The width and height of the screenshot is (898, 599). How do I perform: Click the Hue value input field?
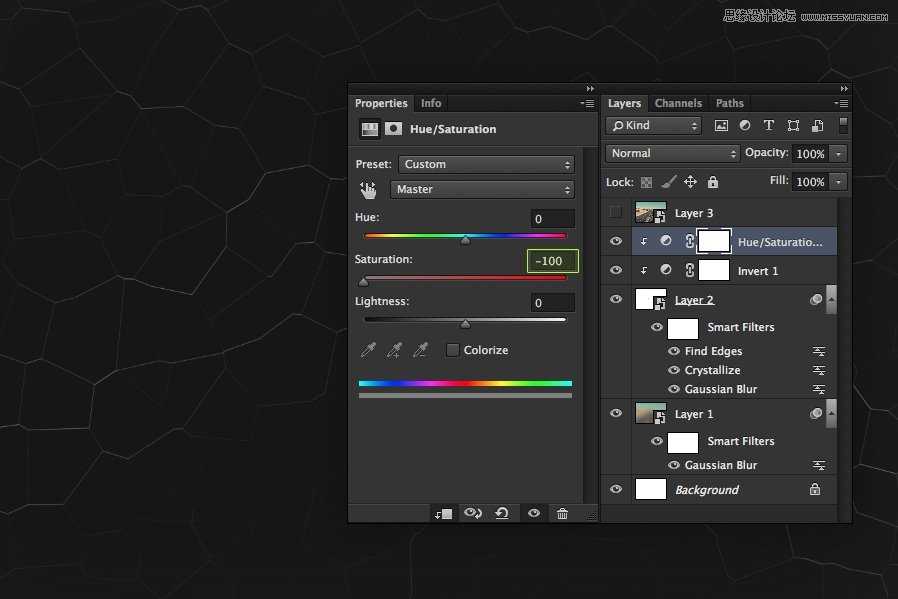pos(553,219)
